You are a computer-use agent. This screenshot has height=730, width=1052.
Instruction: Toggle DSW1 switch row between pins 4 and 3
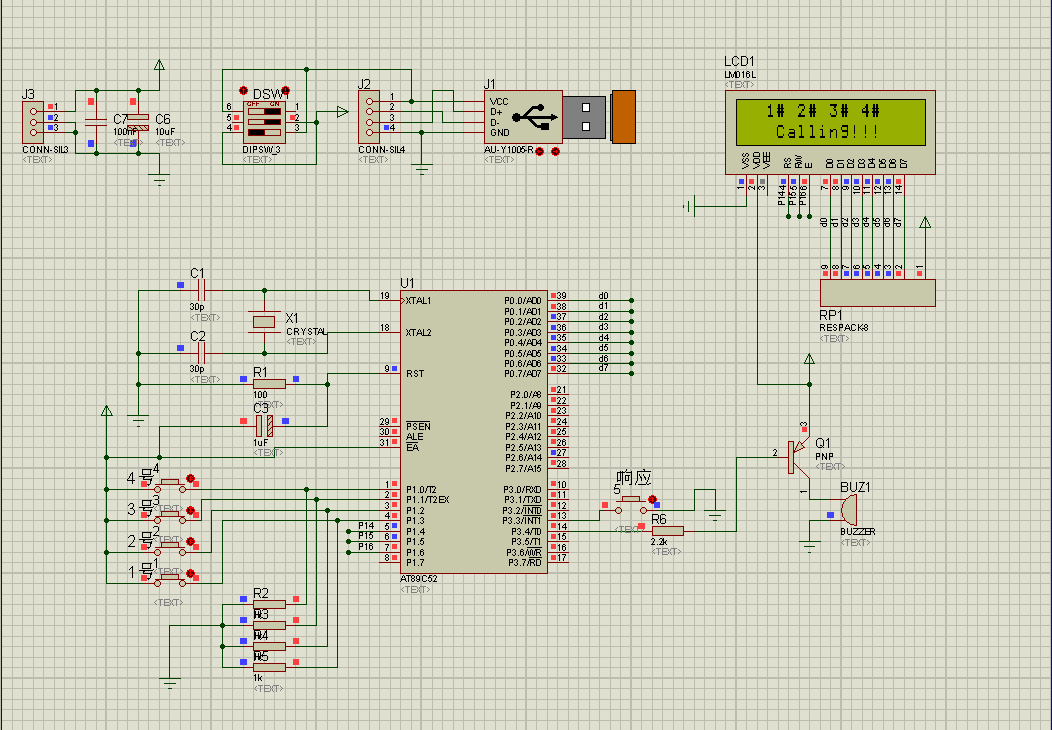pos(264,133)
